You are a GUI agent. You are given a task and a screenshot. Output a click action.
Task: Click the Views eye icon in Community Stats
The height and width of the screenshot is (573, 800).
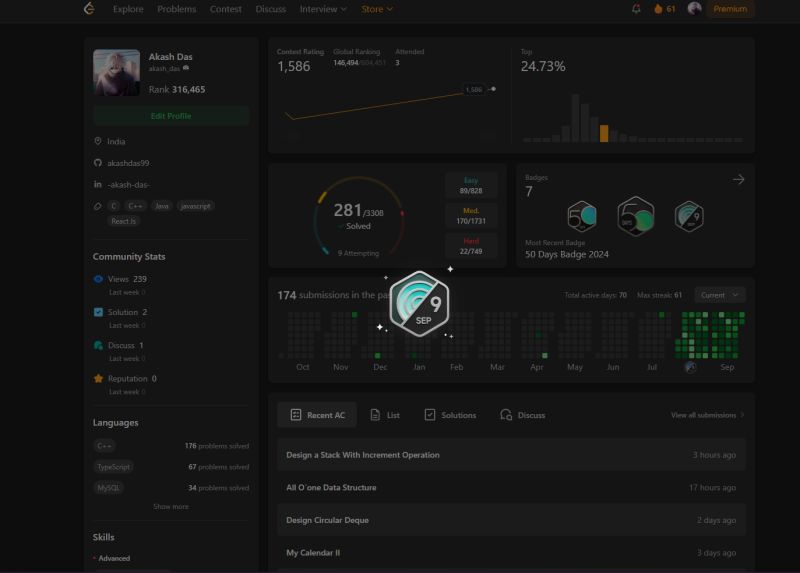click(x=98, y=279)
